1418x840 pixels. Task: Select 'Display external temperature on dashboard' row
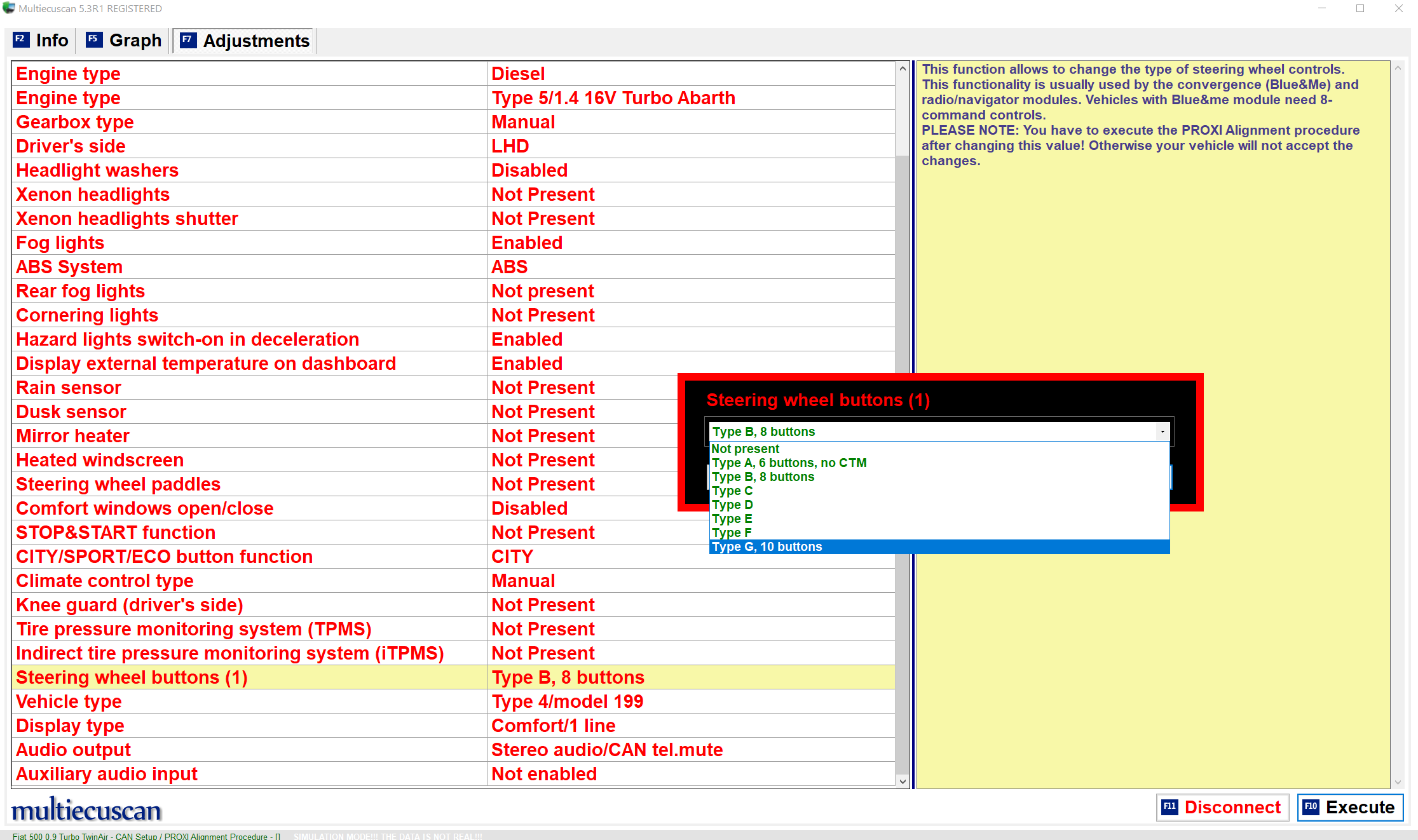point(453,363)
